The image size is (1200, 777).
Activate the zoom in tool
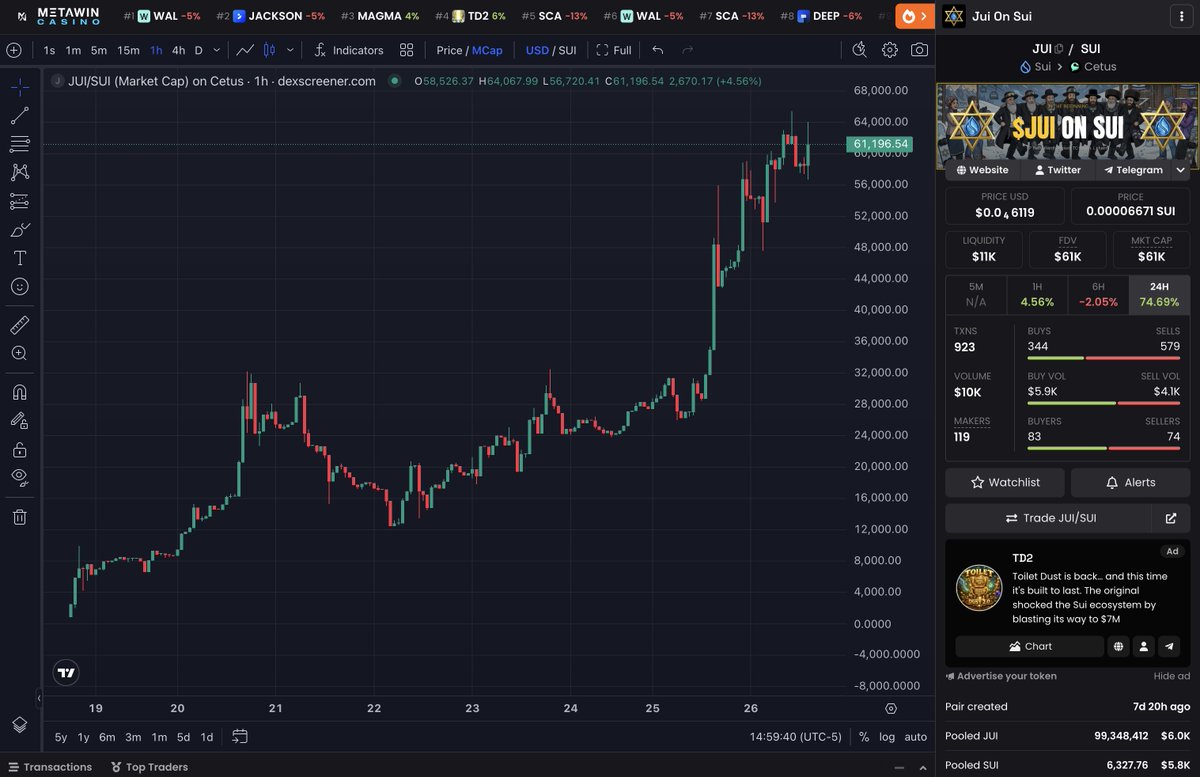[x=19, y=353]
